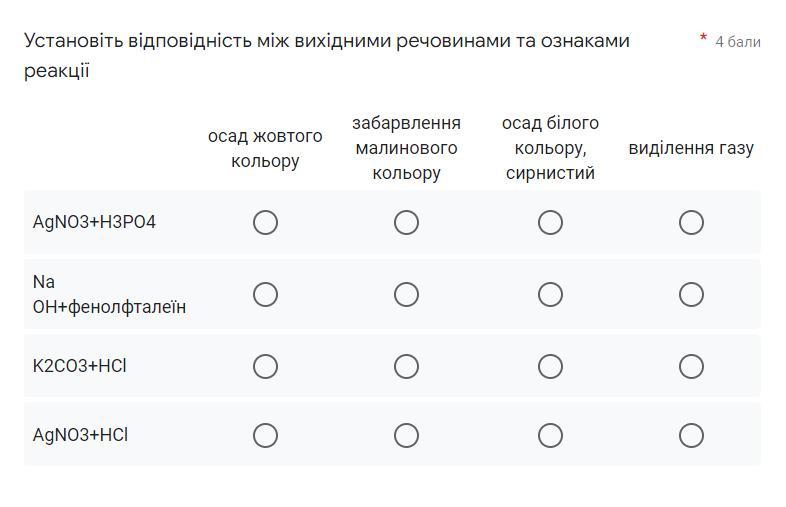Choose 'осад жовтого кольору' for NaOH+фенолфталеїн
This screenshot has height=507, width=786.
click(265, 294)
